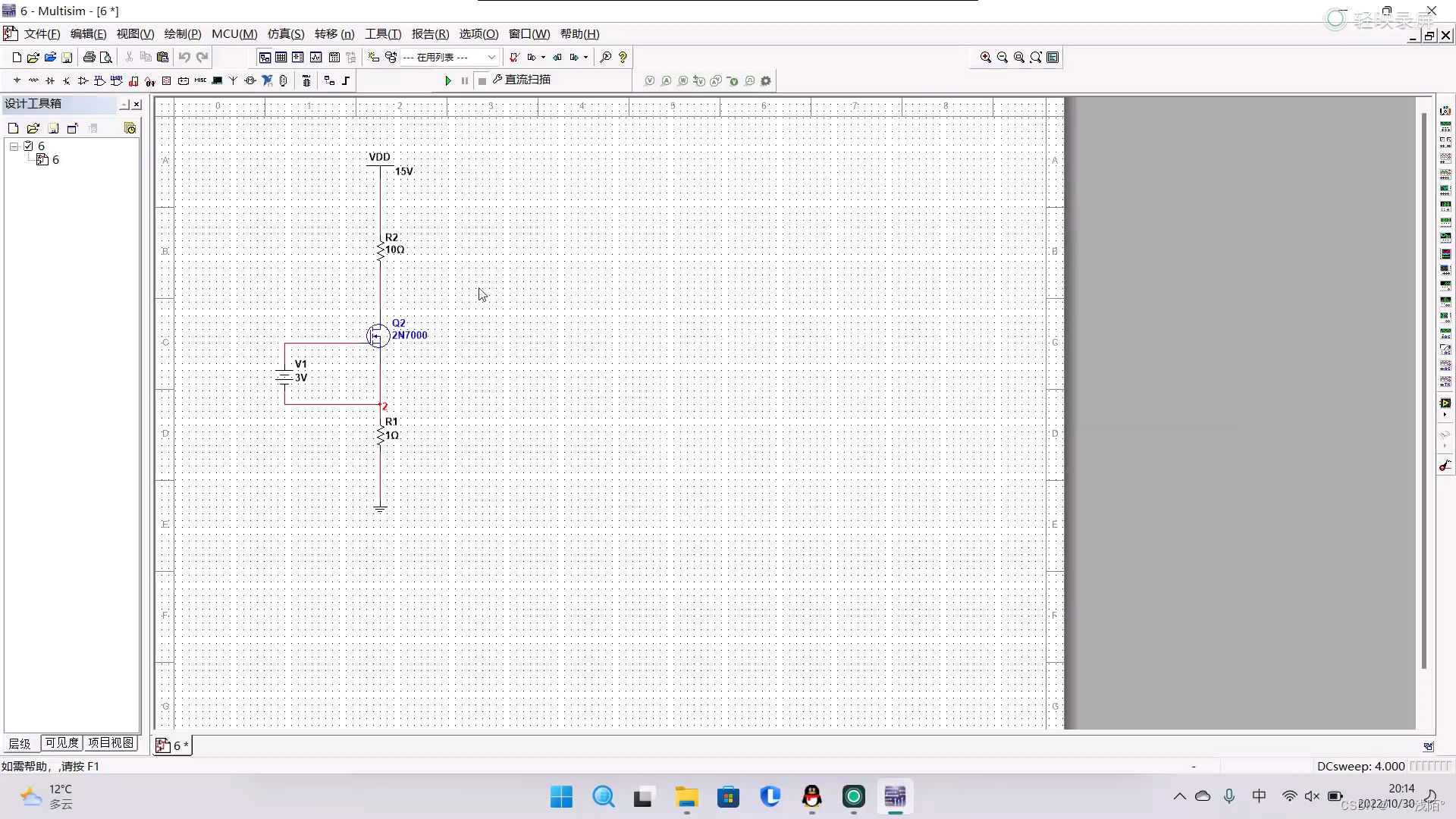1456x819 pixels.
Task: Select the Q2 2N7000 transistor
Action: pos(378,335)
